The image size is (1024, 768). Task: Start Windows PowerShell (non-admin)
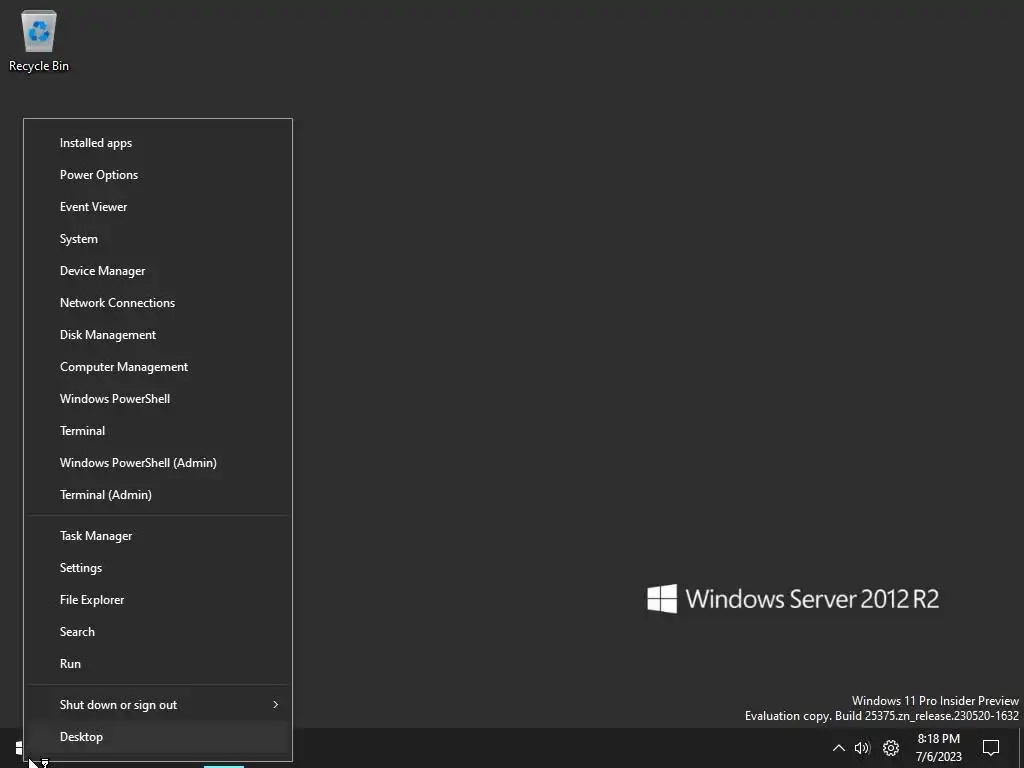tap(158, 399)
